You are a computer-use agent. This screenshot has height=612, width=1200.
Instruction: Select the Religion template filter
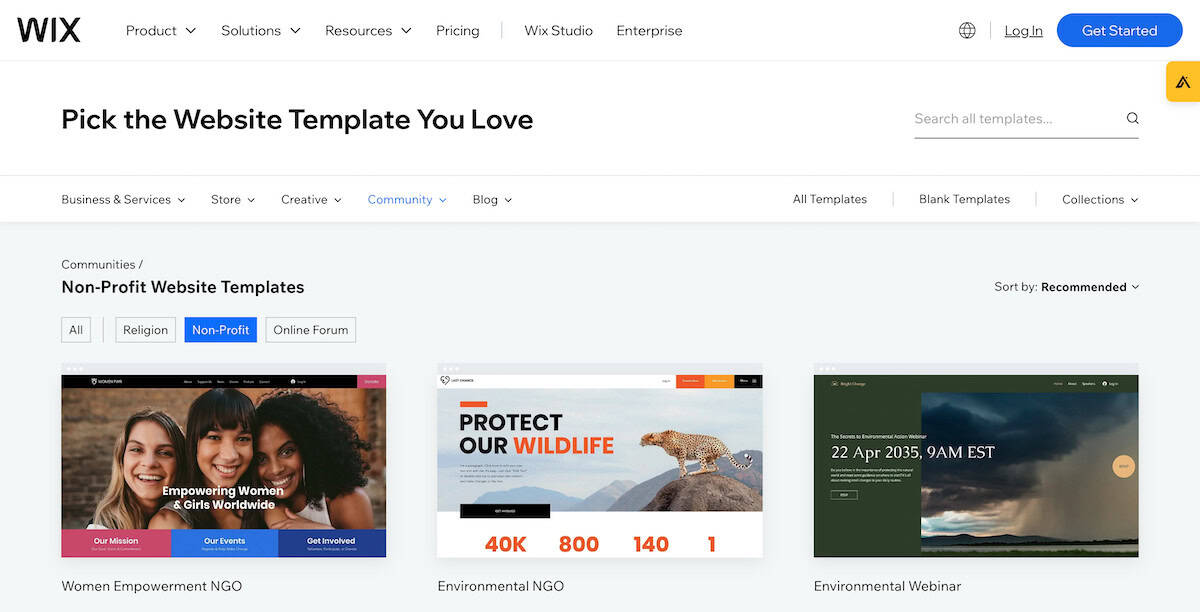pyautogui.click(x=145, y=329)
